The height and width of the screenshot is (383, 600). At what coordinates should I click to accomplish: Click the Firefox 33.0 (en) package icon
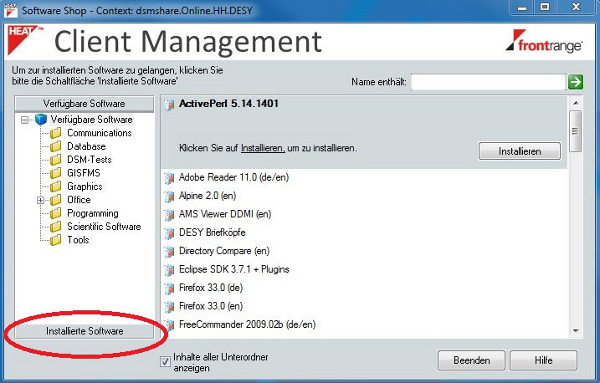click(169, 306)
